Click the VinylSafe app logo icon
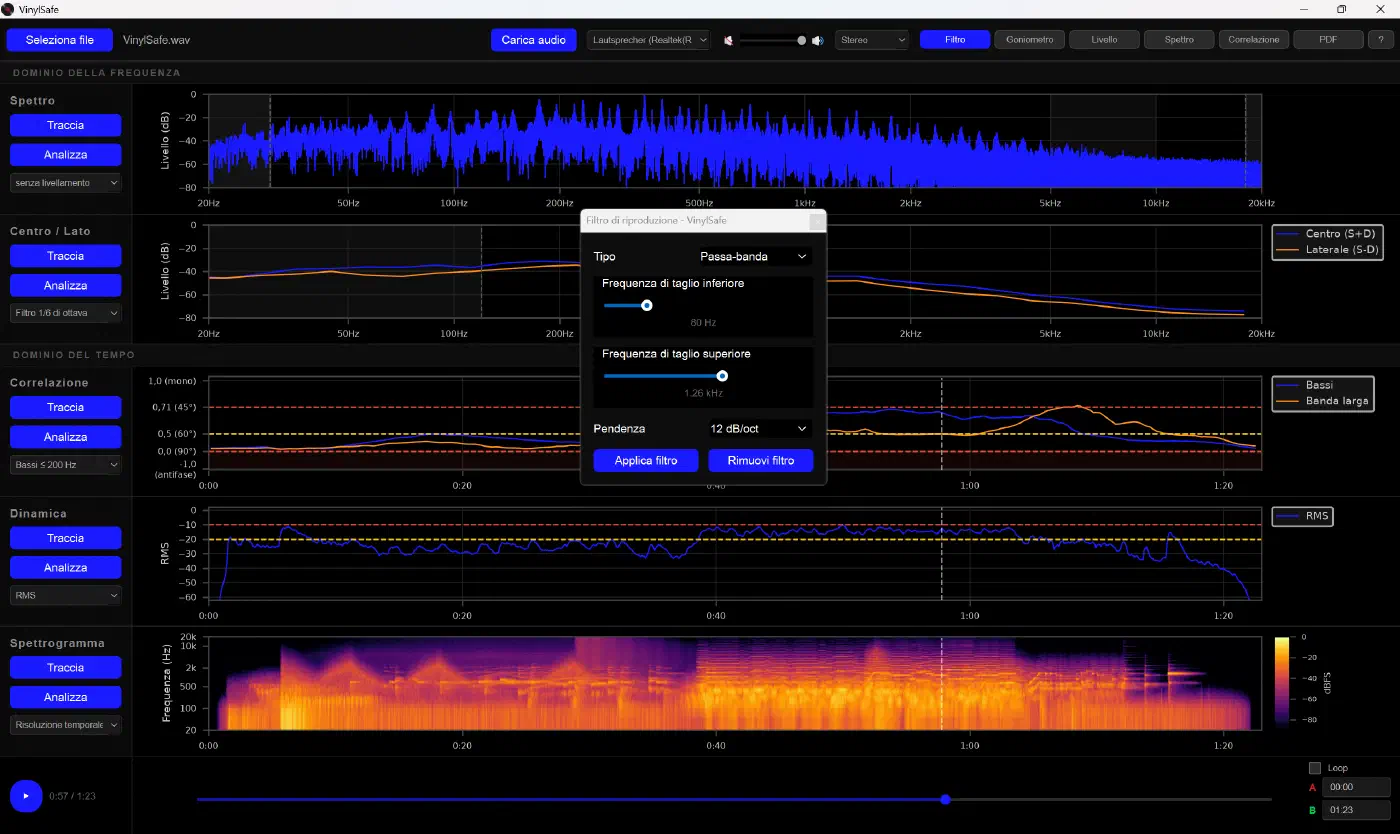Viewport: 1400px width, 834px height. 8,9
